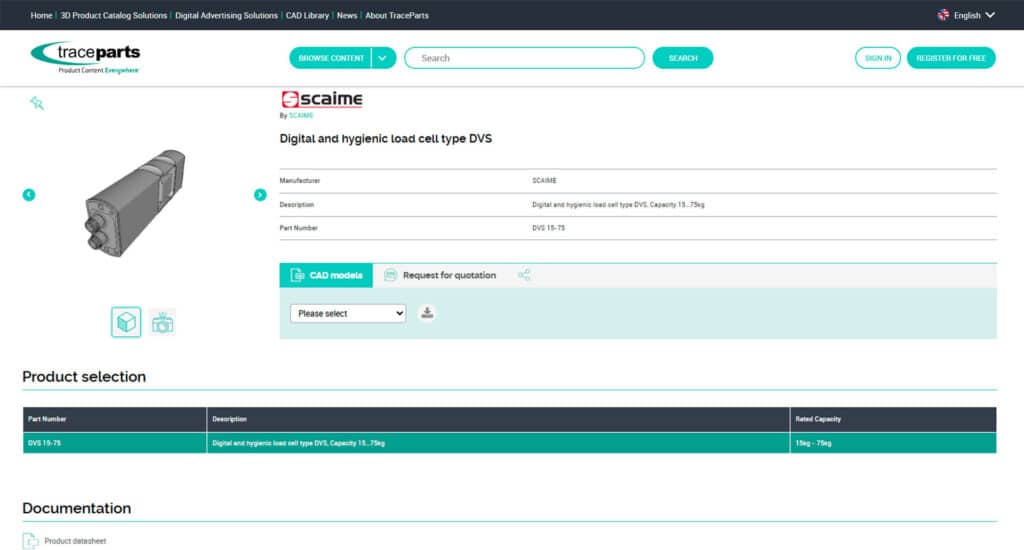Open the News menu item

click(x=347, y=15)
